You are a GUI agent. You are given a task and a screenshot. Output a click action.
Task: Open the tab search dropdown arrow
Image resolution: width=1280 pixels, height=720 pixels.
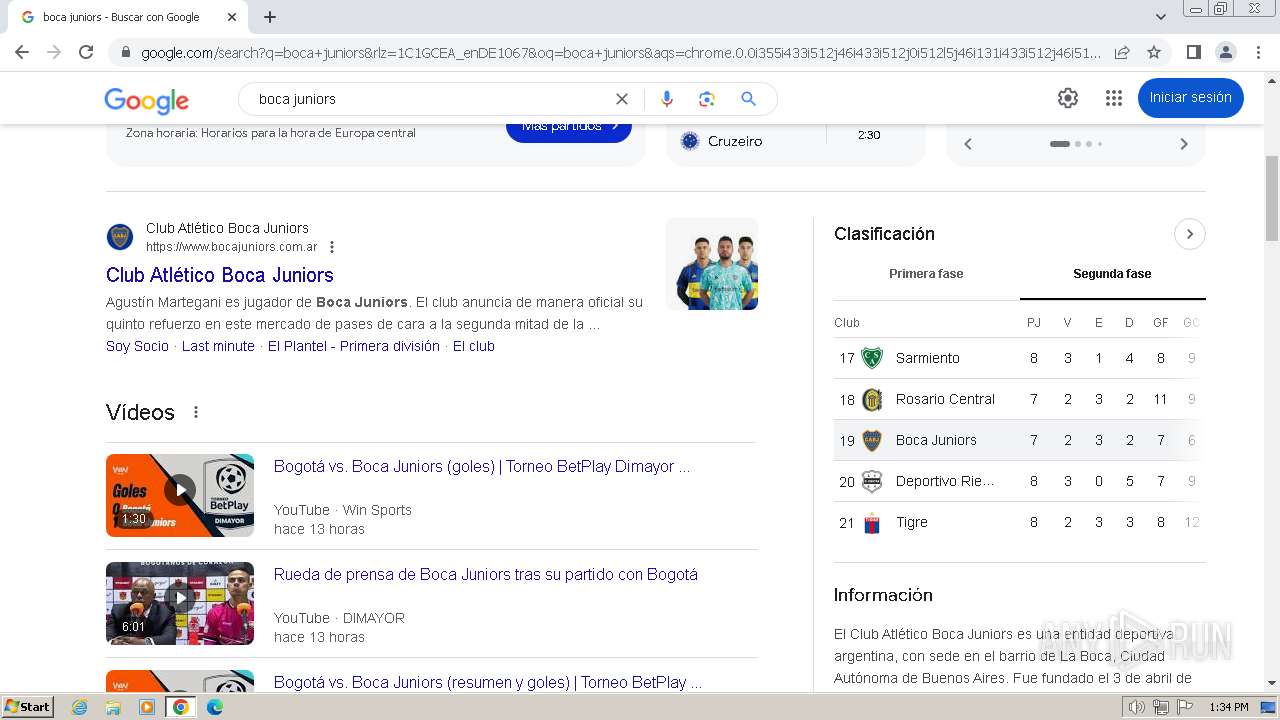[x=1161, y=17]
